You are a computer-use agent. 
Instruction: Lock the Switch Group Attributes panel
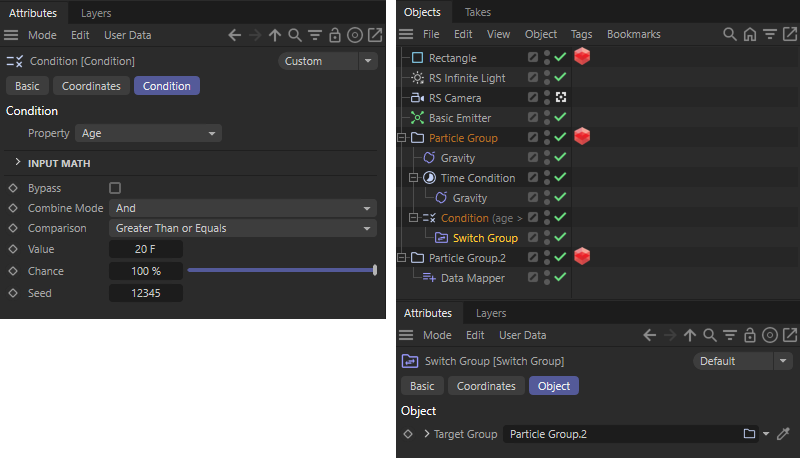[749, 335]
